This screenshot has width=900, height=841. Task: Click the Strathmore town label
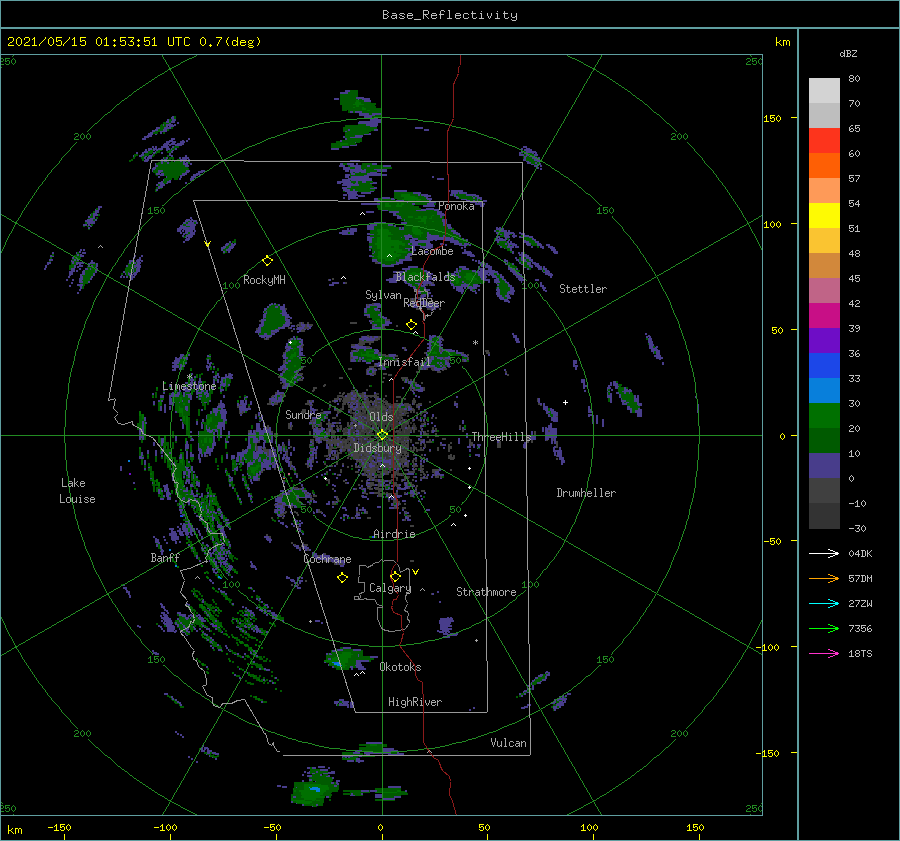(486, 592)
